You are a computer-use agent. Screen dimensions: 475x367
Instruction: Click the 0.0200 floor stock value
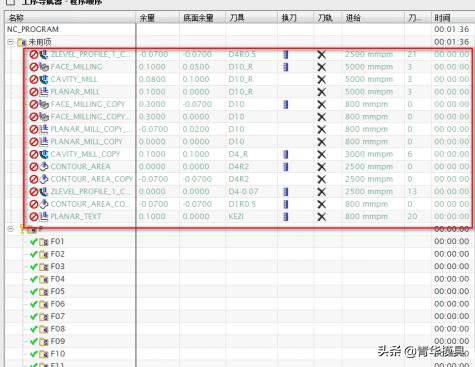(196, 129)
